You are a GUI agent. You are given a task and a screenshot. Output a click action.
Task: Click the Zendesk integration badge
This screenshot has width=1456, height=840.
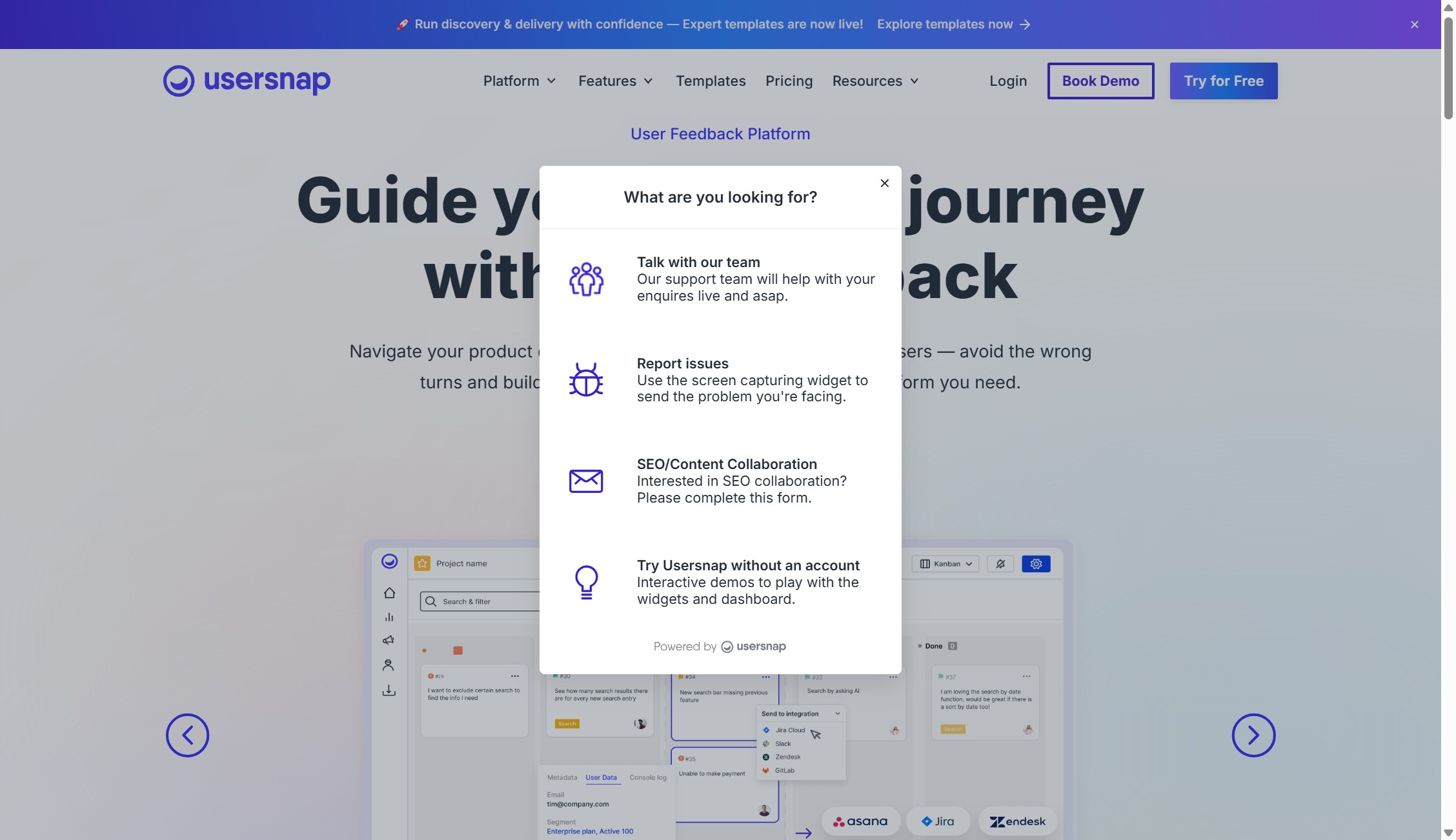point(1018,821)
